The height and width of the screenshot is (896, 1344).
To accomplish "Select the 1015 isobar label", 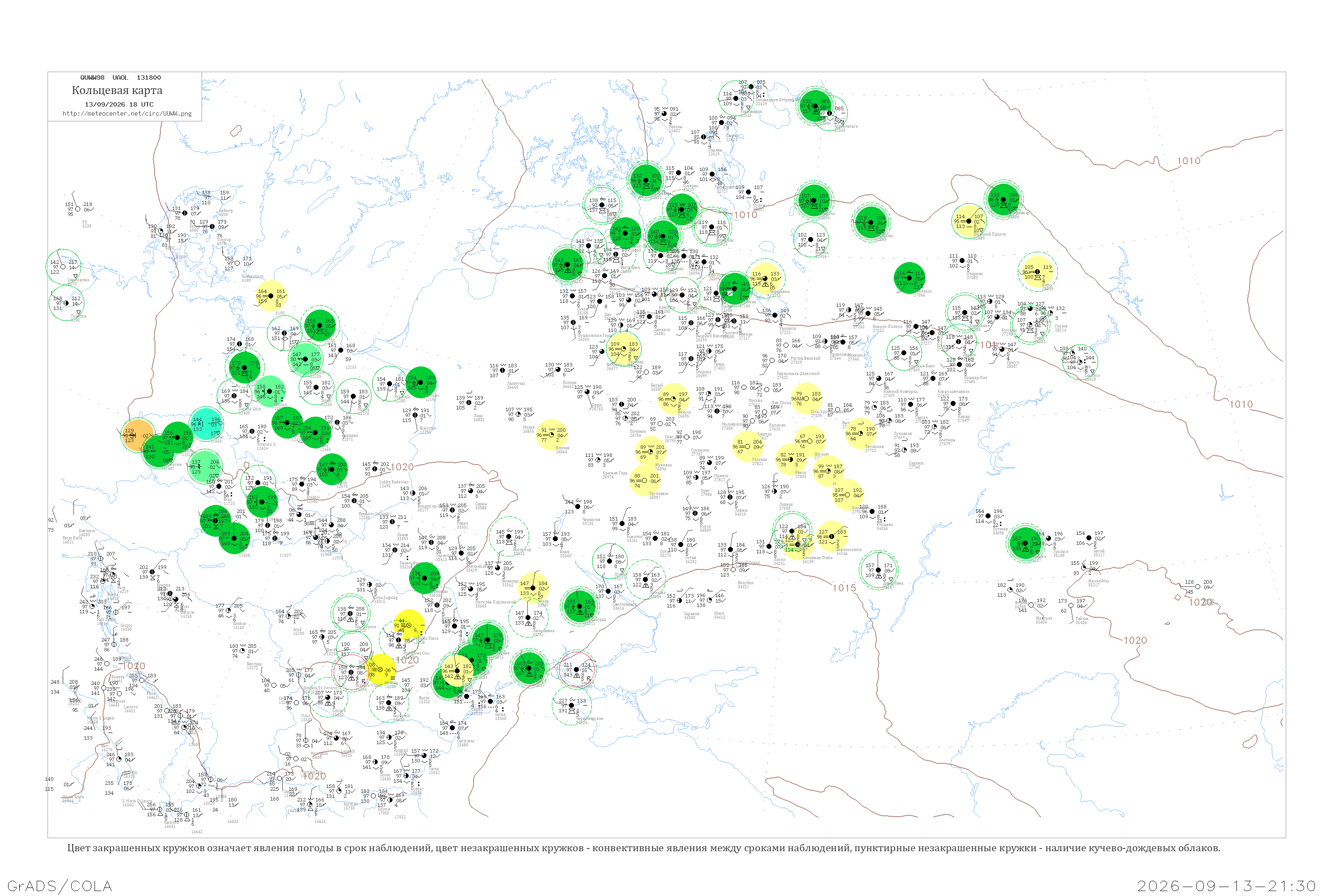I will point(844,588).
